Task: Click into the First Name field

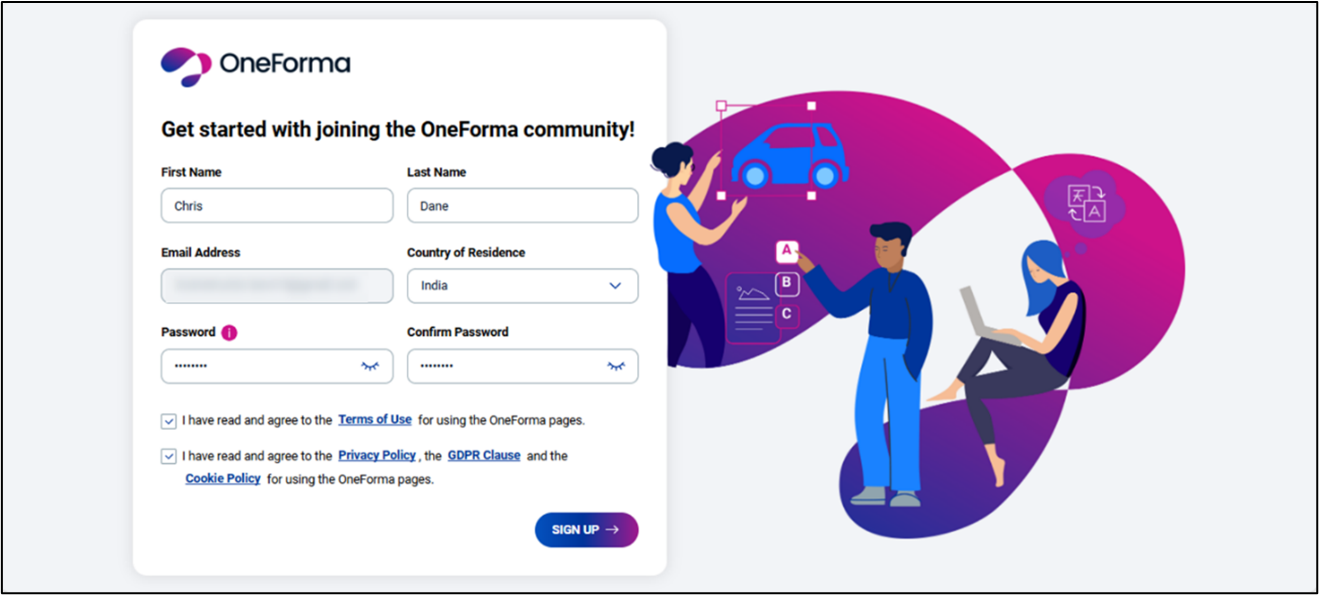Action: (x=277, y=206)
